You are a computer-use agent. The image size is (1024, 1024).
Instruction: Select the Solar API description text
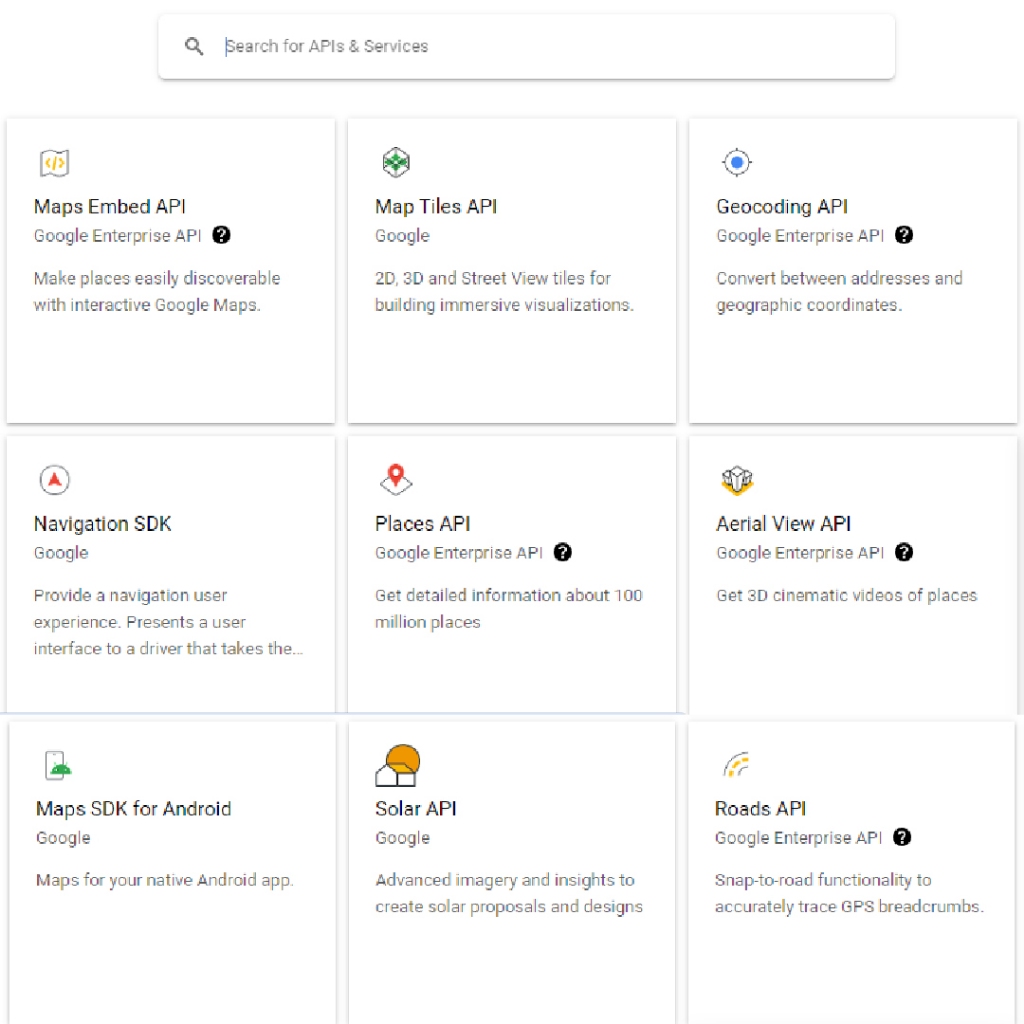pyautogui.click(x=508, y=893)
